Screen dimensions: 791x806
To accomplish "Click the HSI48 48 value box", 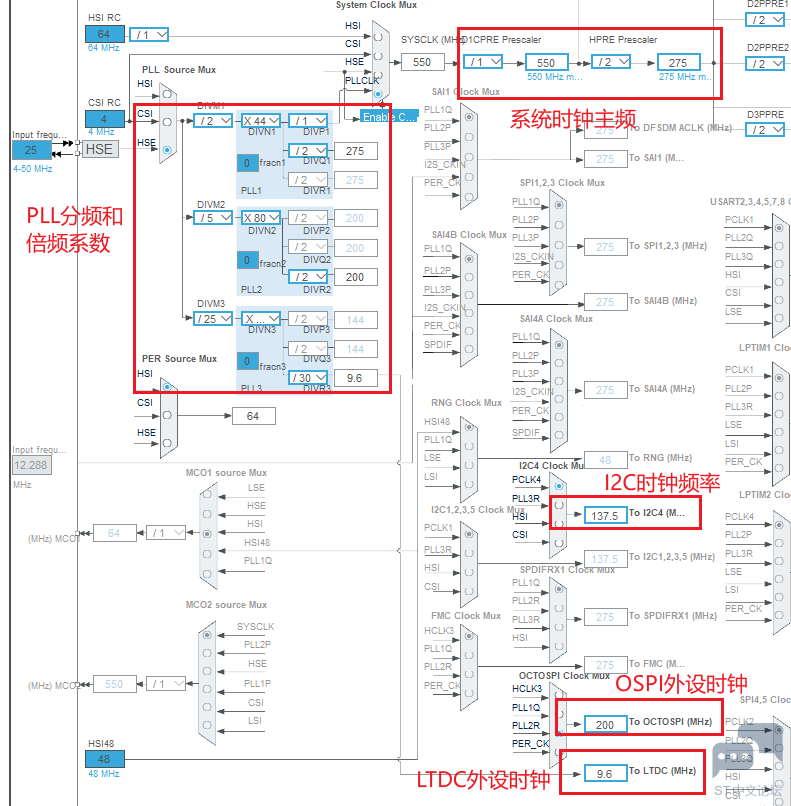I will 104,759.
